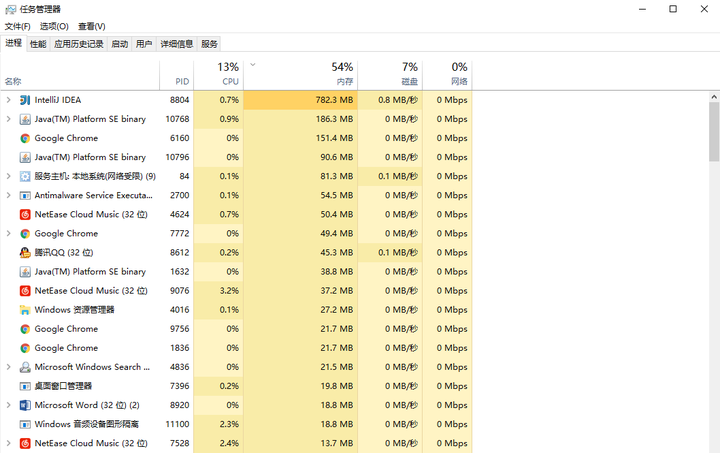Switch to the 用户 tab
The image size is (720, 453).
[144, 44]
